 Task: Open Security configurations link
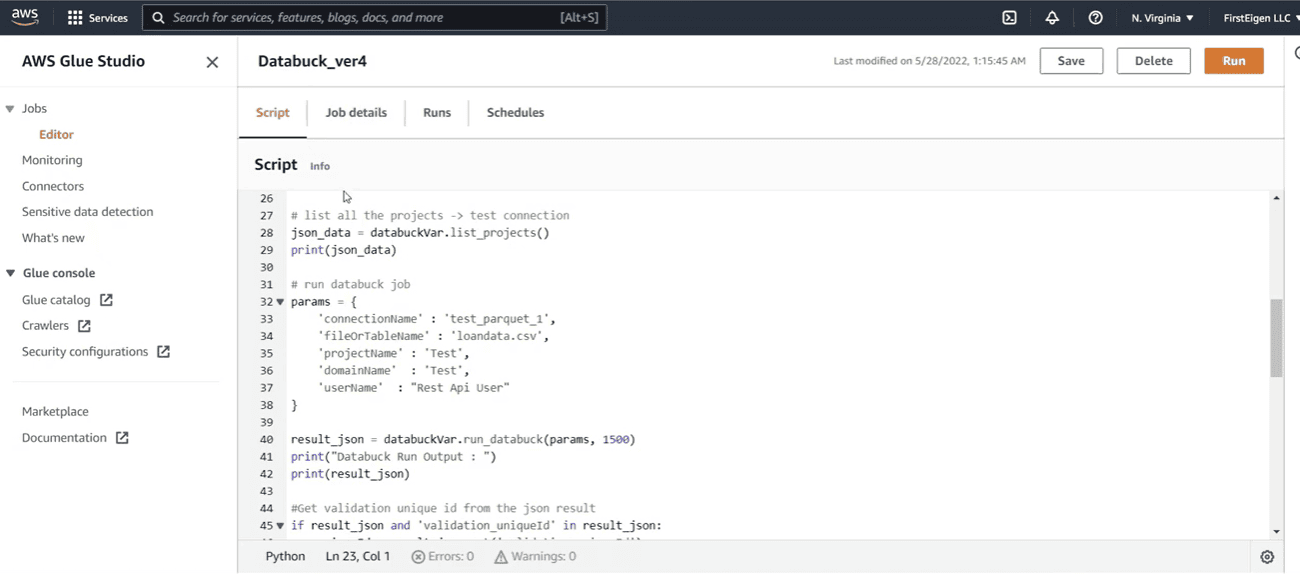coord(85,352)
